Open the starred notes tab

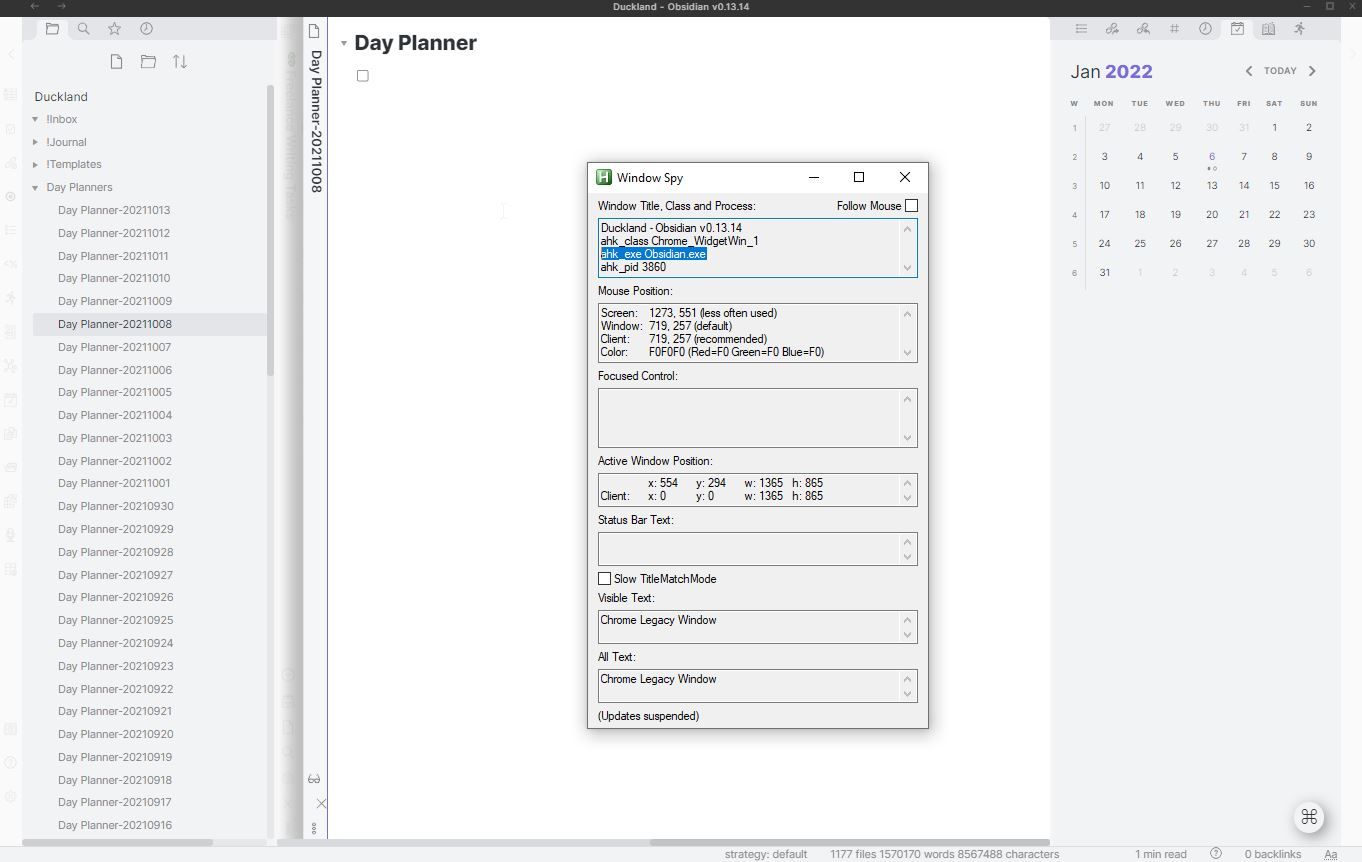coord(115,29)
